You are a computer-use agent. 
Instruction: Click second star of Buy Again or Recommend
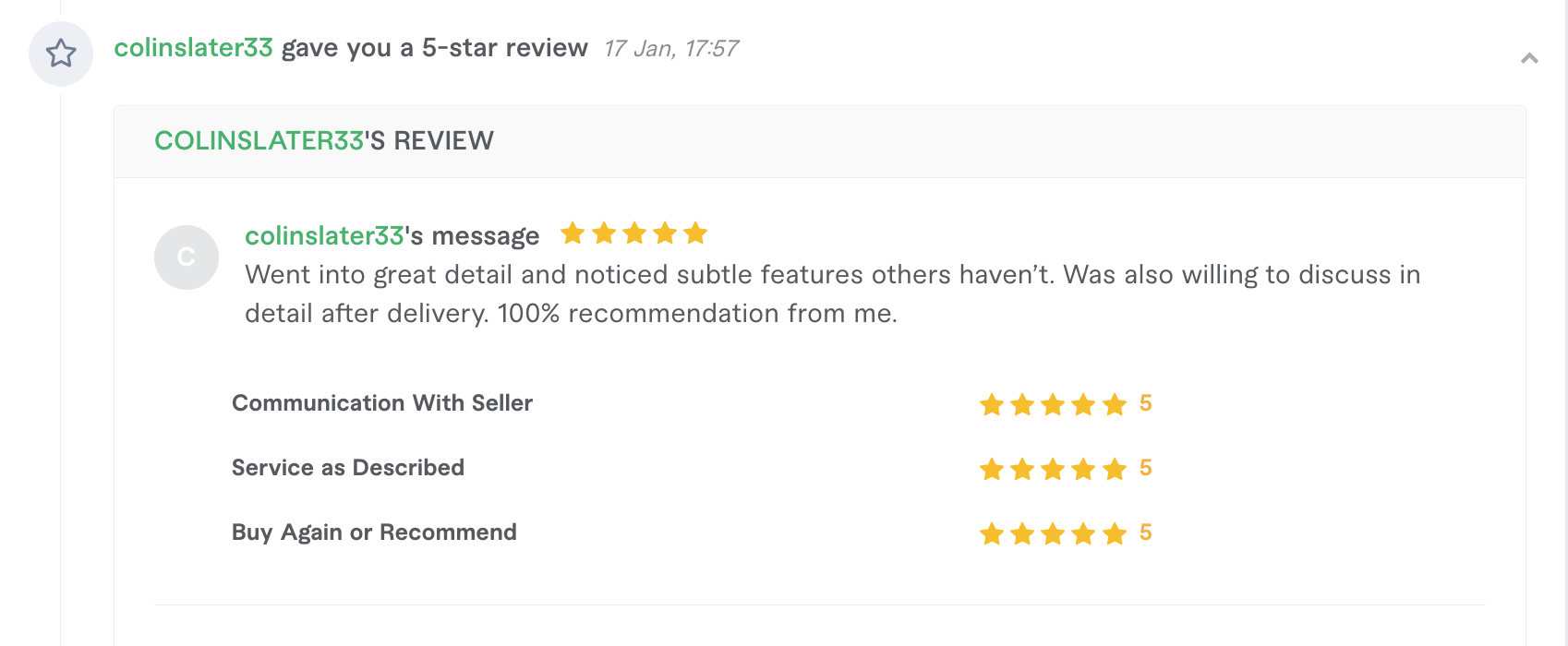coord(1022,533)
